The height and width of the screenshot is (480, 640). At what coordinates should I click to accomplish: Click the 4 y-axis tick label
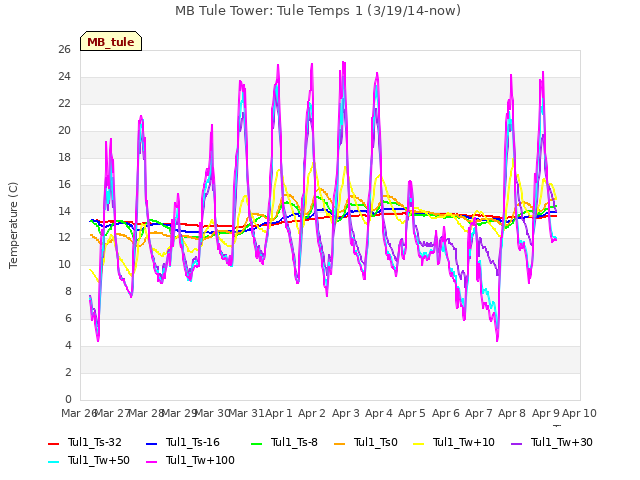[x=68, y=346]
